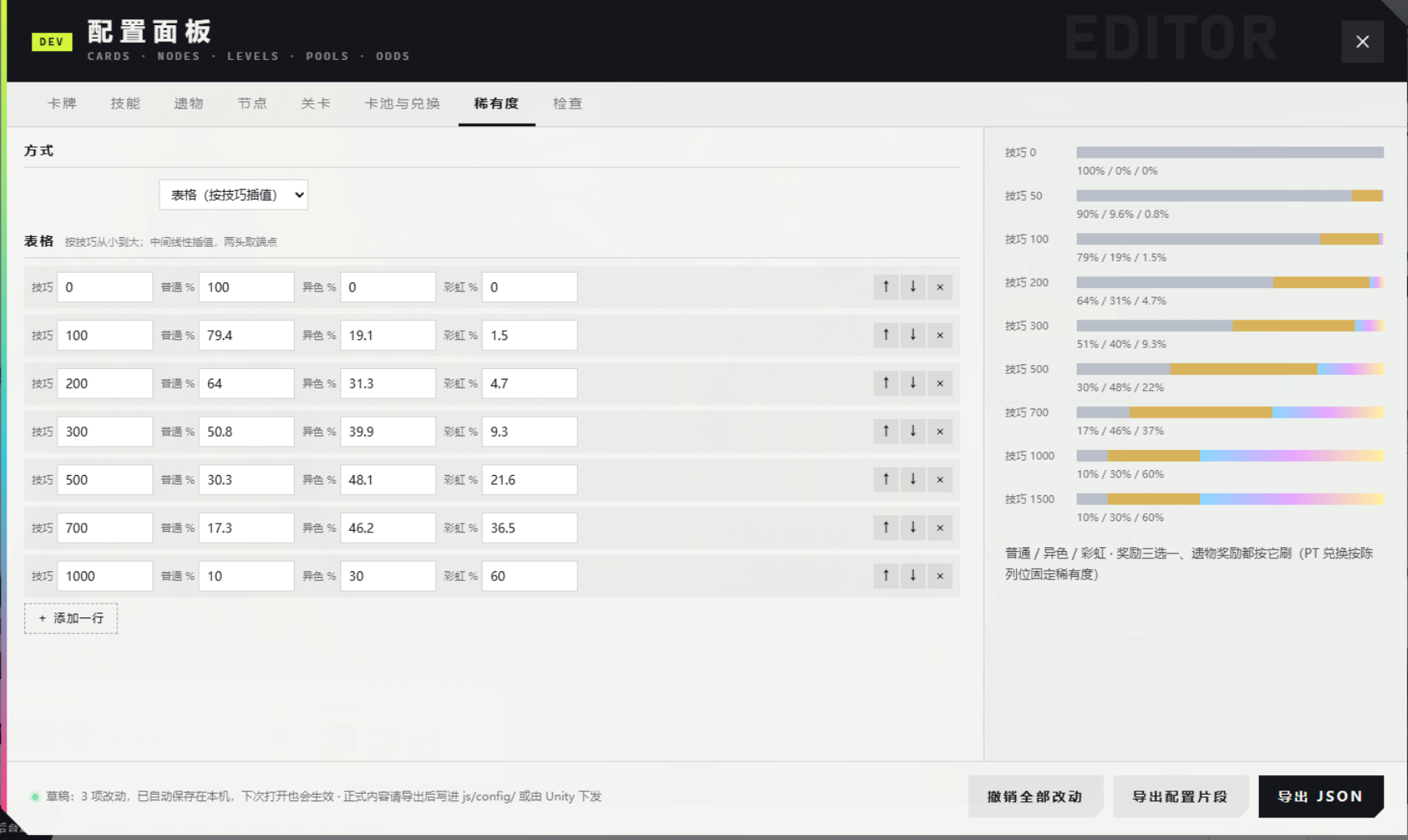
Task: Edit the 普通 % field showing 79.4
Action: 247,335
